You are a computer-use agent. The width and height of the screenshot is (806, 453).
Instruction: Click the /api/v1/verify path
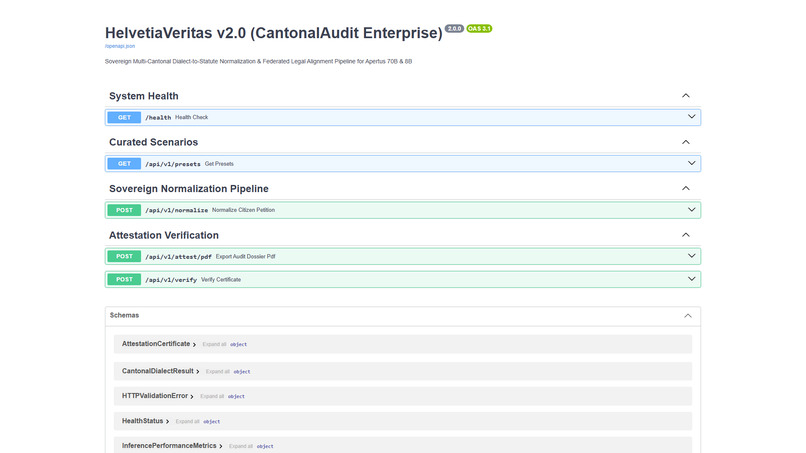point(171,280)
